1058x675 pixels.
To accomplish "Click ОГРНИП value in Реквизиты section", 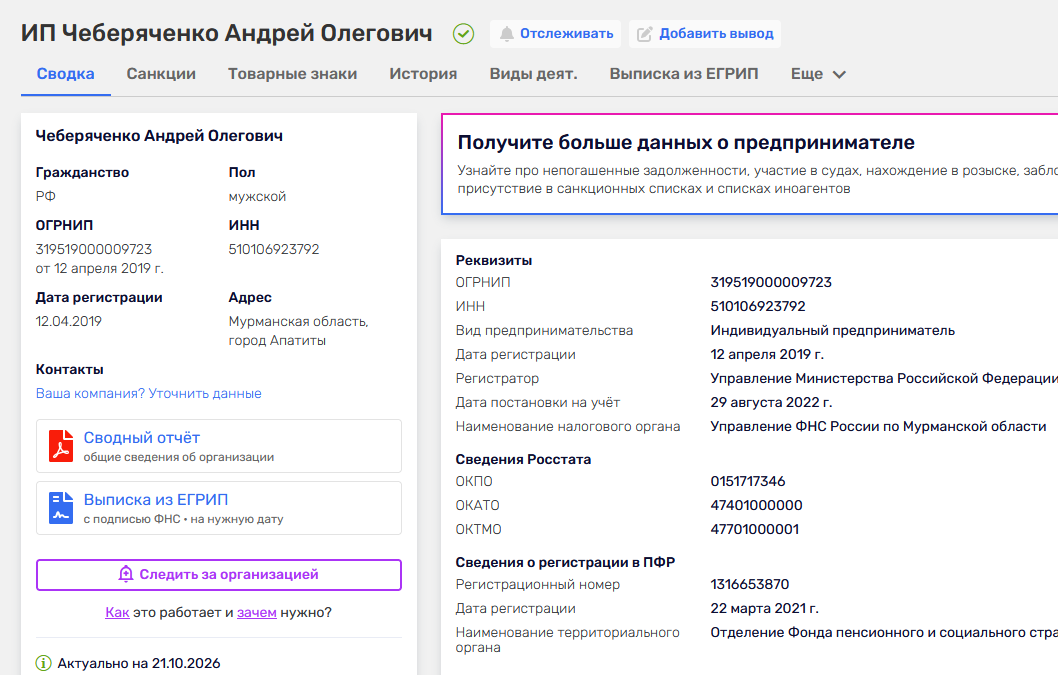I will pos(771,282).
